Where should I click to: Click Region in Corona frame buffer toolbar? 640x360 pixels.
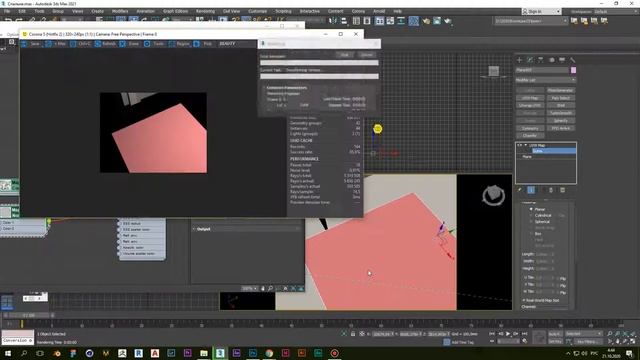pos(179,44)
